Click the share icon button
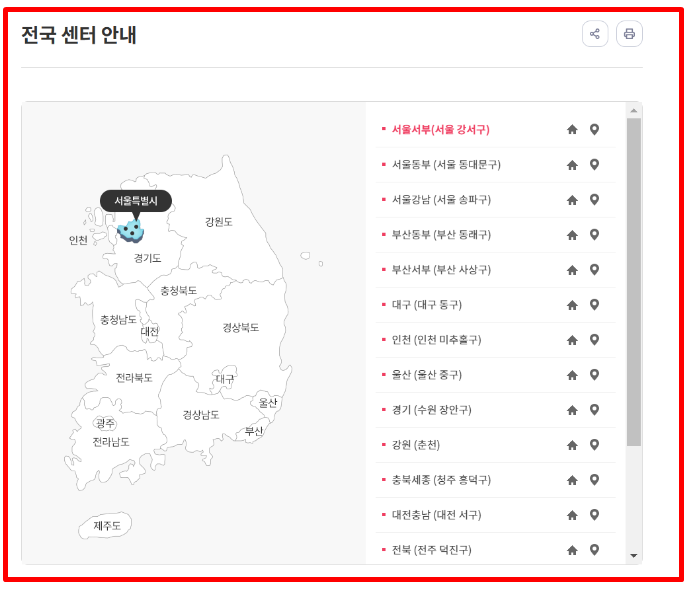 point(595,34)
